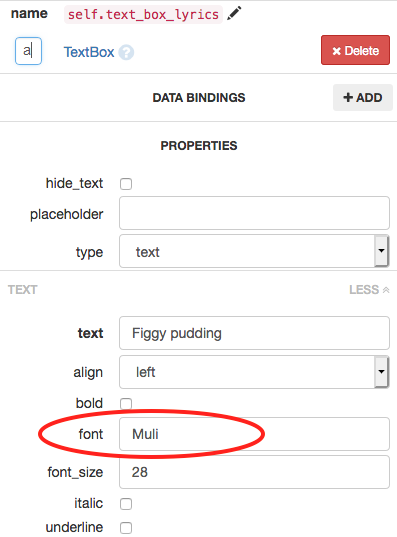Image resolution: width=397 pixels, height=537 pixels.
Task: Toggle the hide_text checkbox
Action: pos(126,184)
